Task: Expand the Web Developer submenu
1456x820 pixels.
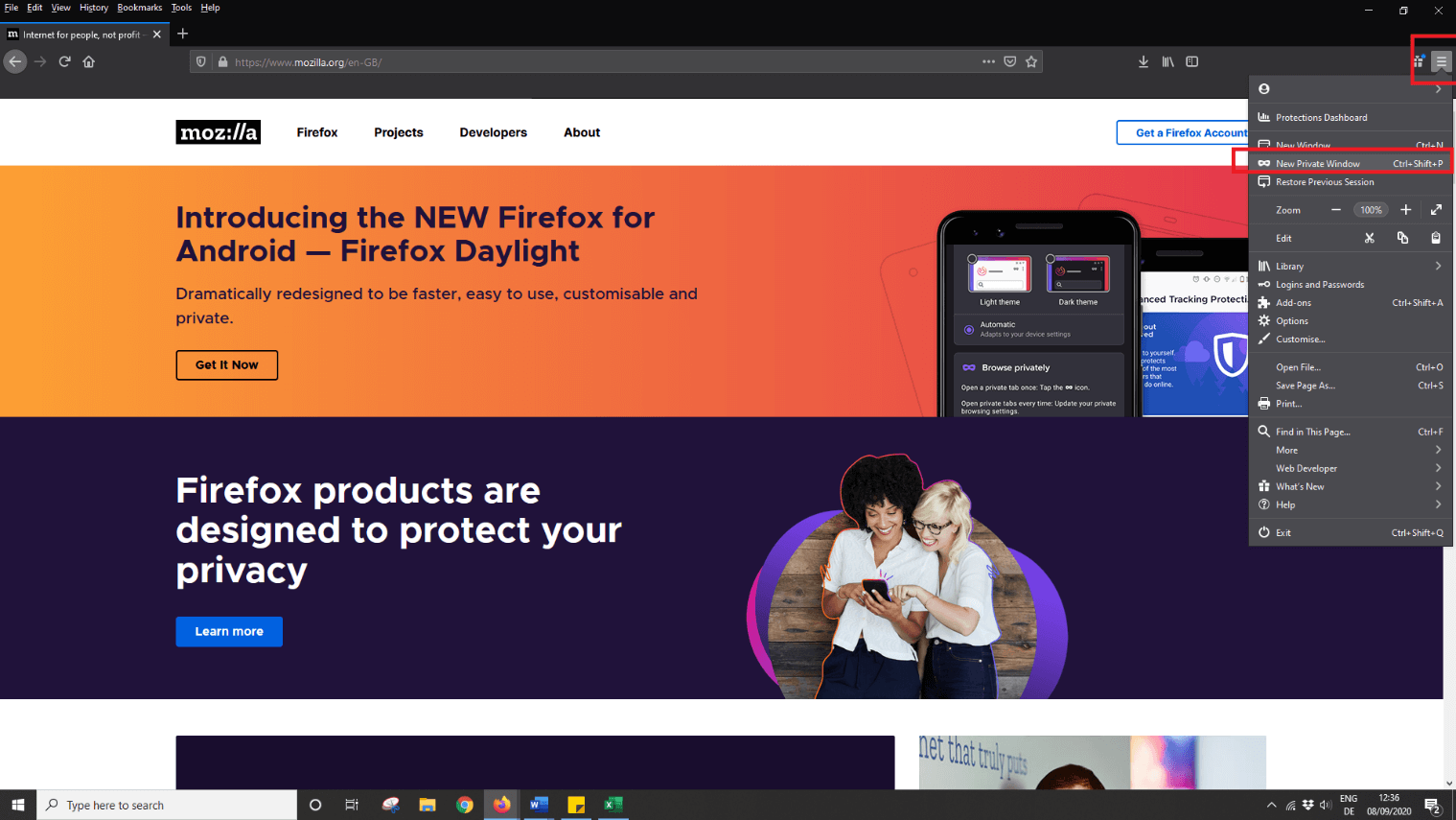Action: (x=1351, y=468)
